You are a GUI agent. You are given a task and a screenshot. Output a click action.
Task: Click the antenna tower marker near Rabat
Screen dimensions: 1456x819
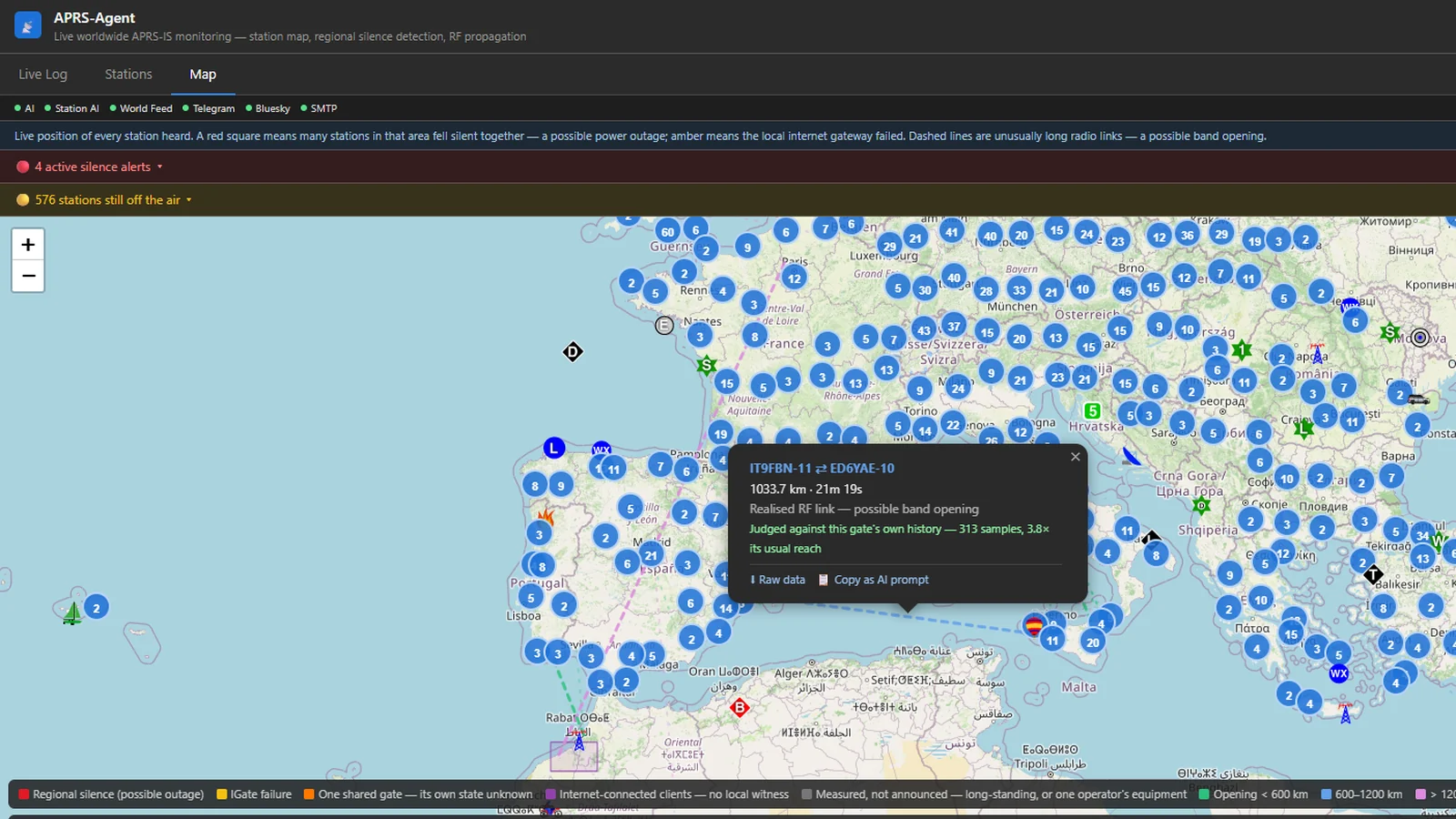point(579,741)
